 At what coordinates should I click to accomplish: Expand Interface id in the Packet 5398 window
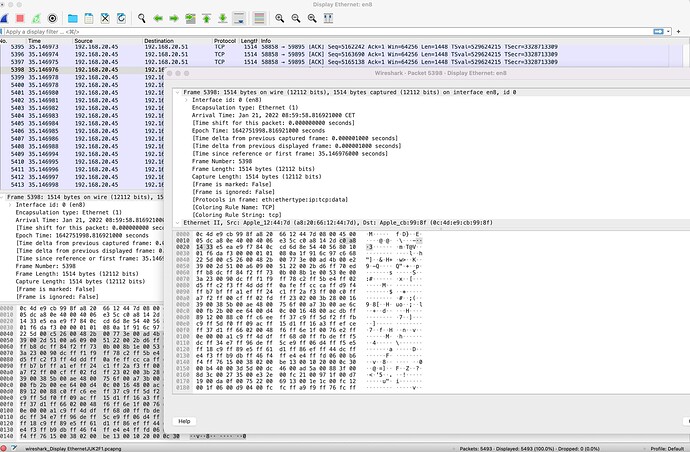coord(186,100)
